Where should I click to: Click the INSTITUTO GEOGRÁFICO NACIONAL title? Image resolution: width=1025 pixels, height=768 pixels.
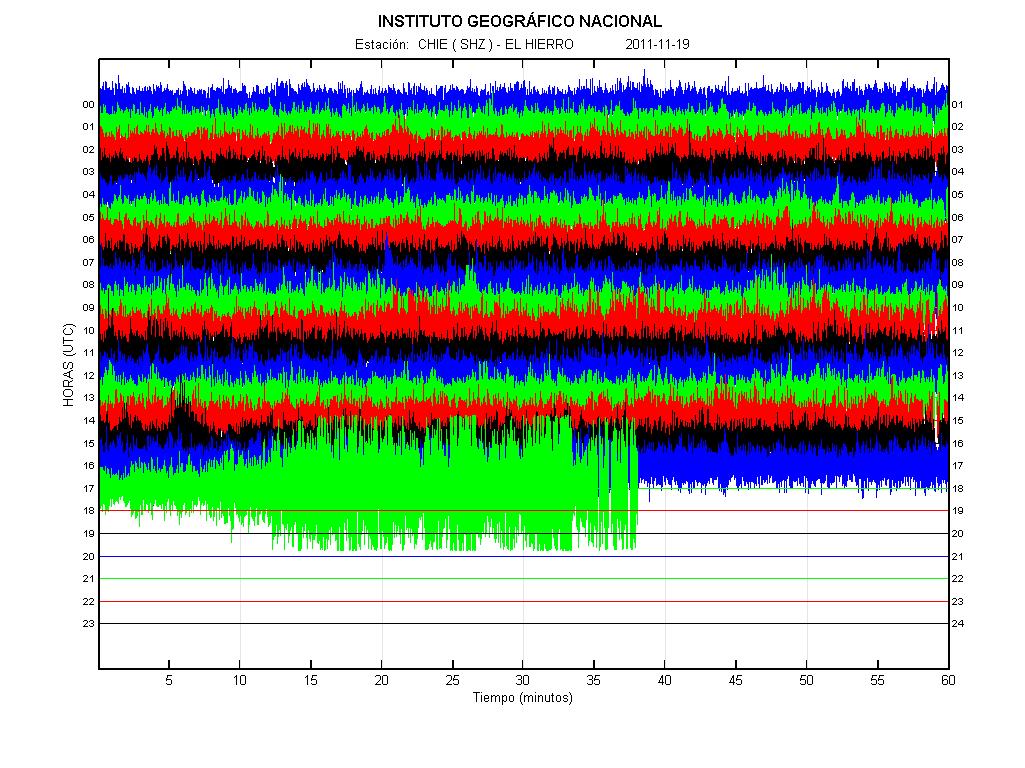pos(520,22)
